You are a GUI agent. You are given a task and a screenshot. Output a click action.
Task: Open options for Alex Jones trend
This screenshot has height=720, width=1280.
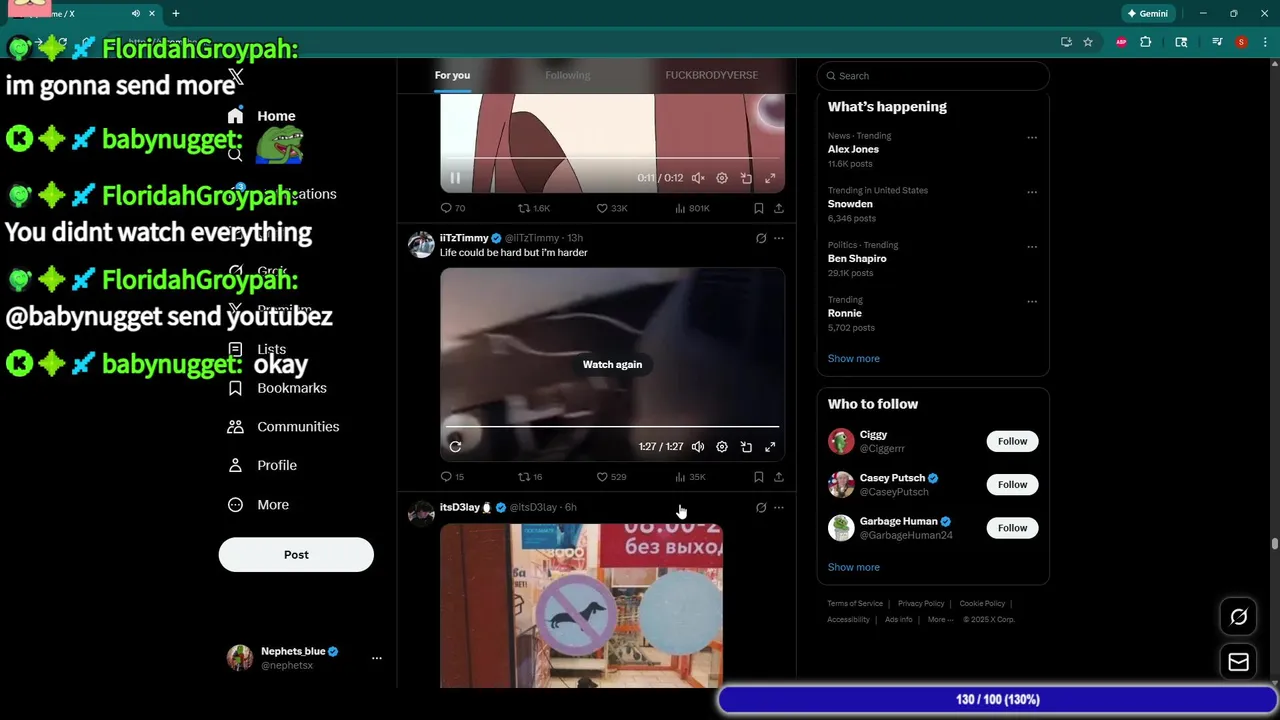tap(1032, 138)
